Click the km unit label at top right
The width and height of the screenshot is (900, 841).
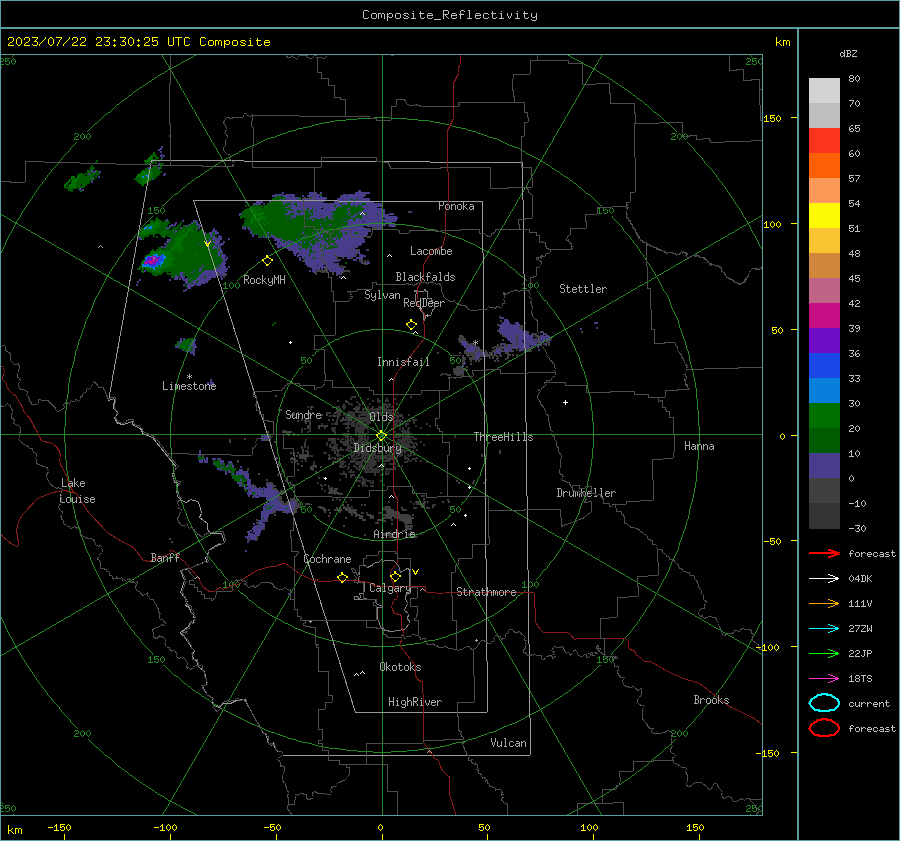pos(782,42)
